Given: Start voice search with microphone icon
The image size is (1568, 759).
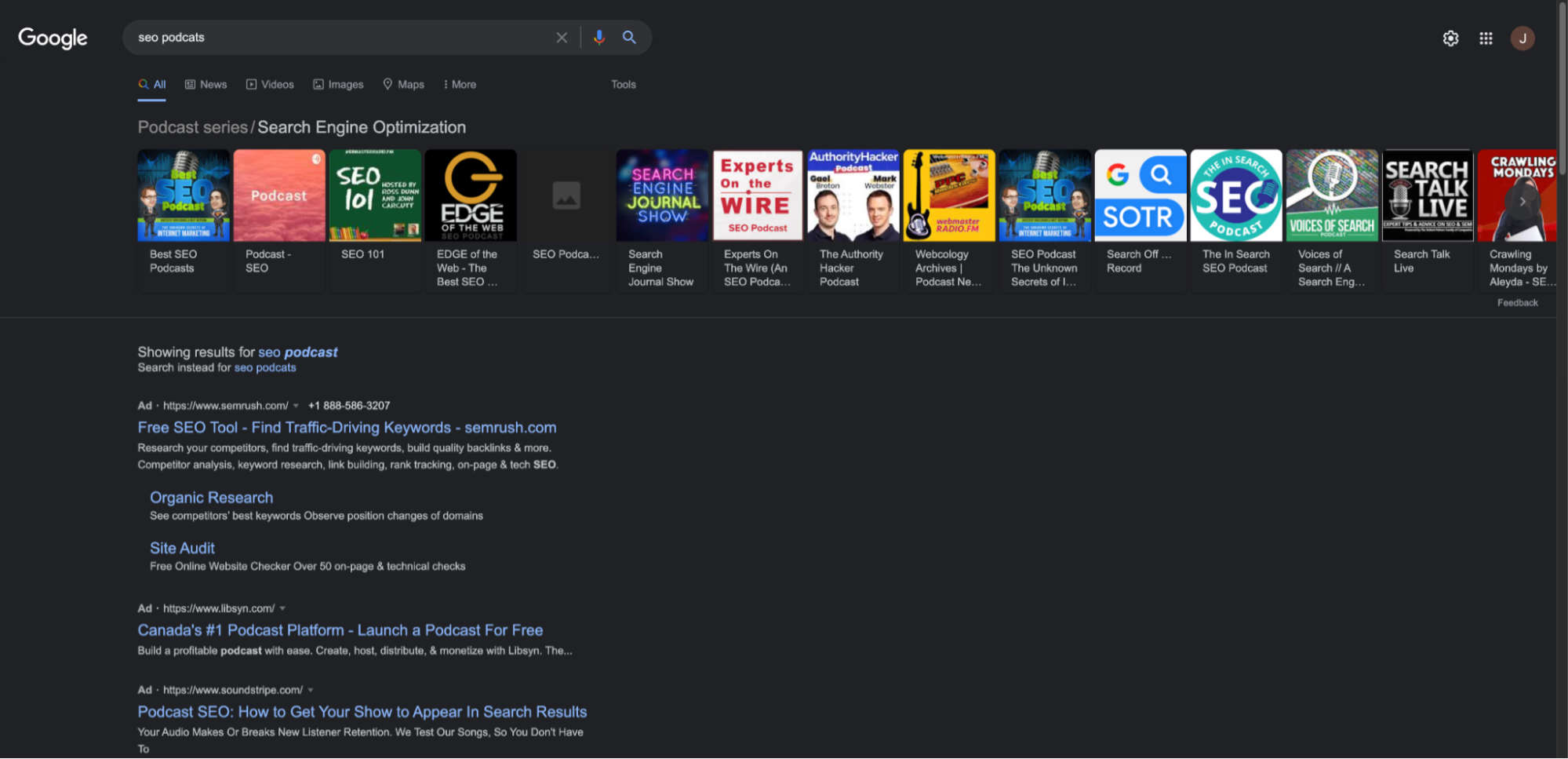Looking at the screenshot, I should pyautogui.click(x=599, y=37).
